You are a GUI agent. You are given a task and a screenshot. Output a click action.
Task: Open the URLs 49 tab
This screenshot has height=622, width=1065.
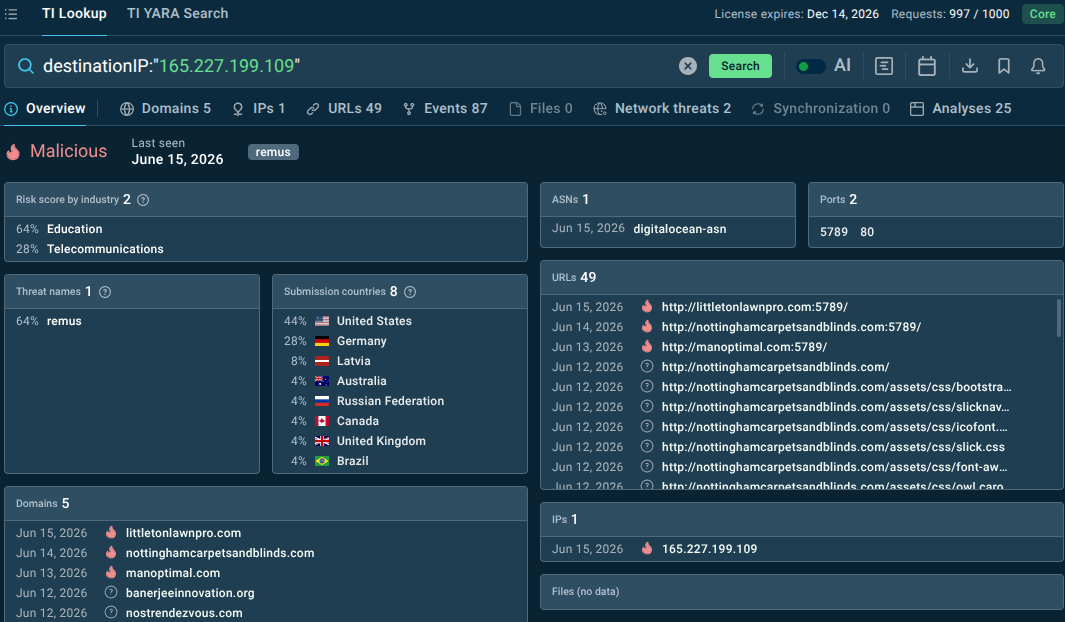click(x=344, y=109)
